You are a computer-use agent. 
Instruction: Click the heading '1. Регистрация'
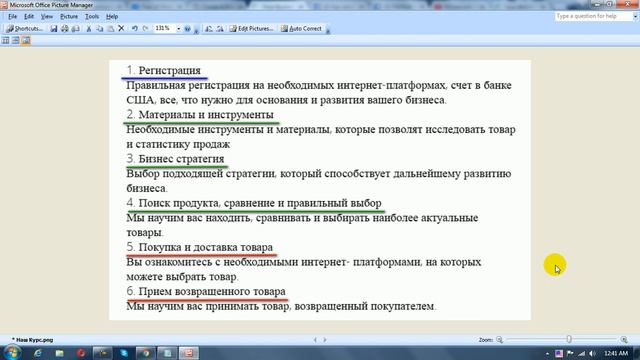point(164,70)
